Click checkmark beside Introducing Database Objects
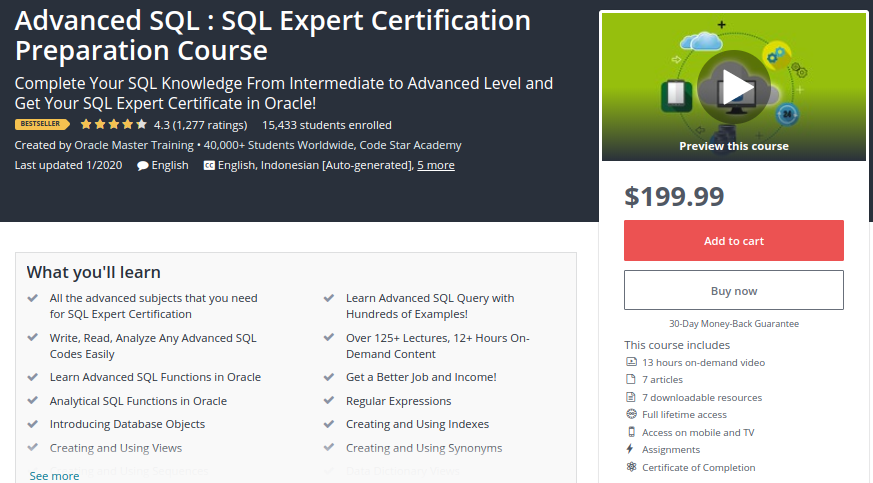873x483 pixels. (x=32, y=423)
